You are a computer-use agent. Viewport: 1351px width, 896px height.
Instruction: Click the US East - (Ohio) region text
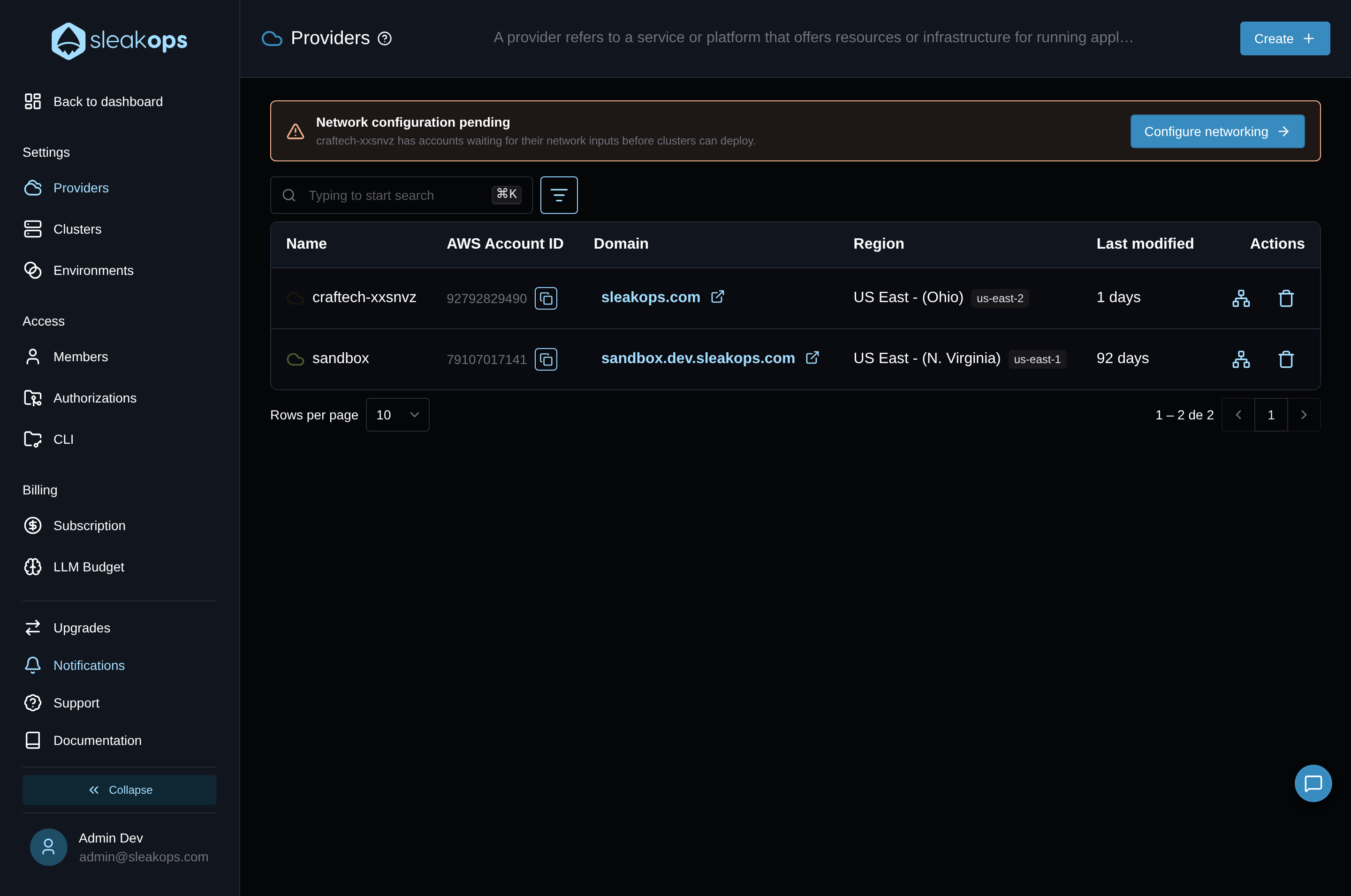[908, 297]
